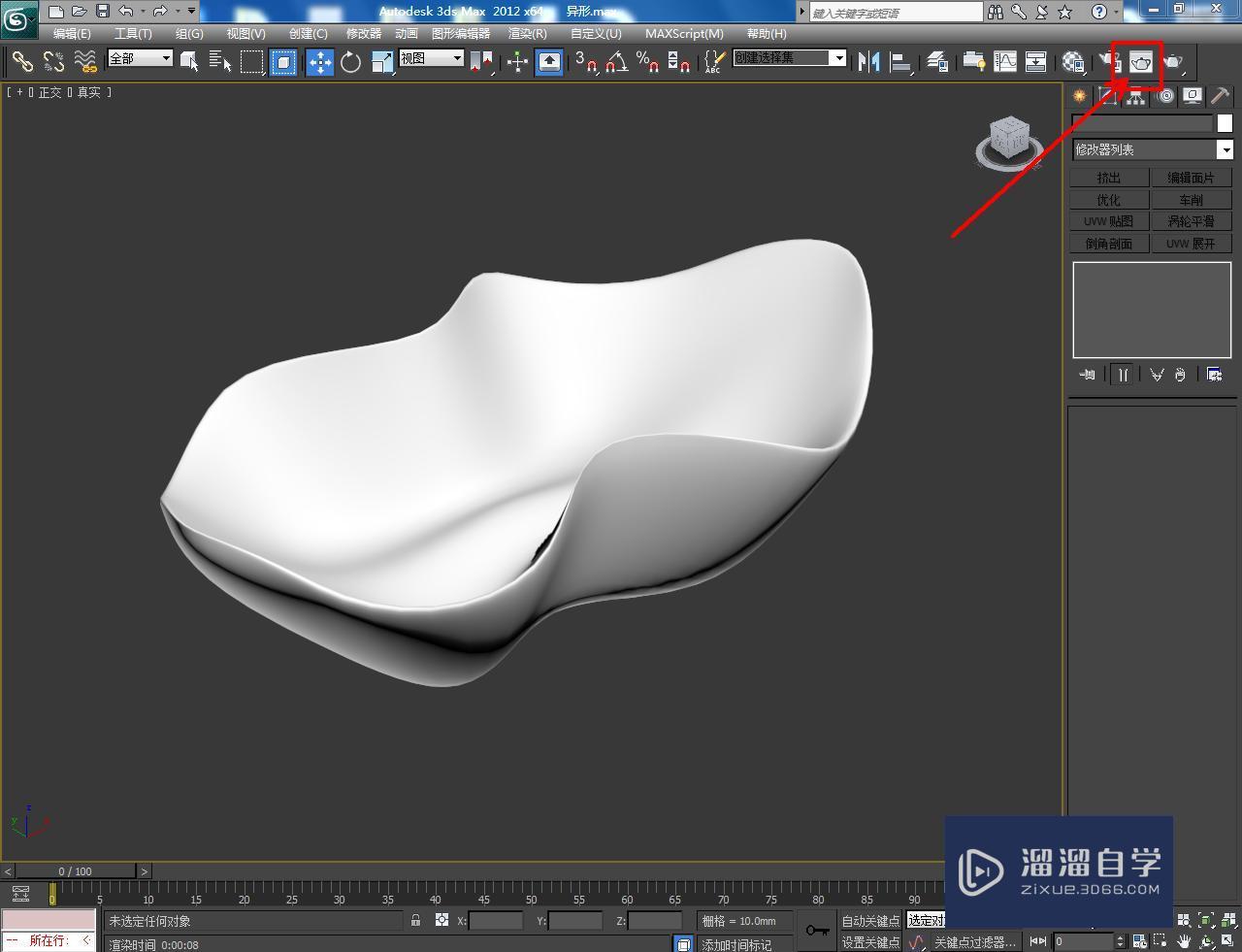Toggle the 自动关键点 animation mode
1242x952 pixels.
coord(869,920)
